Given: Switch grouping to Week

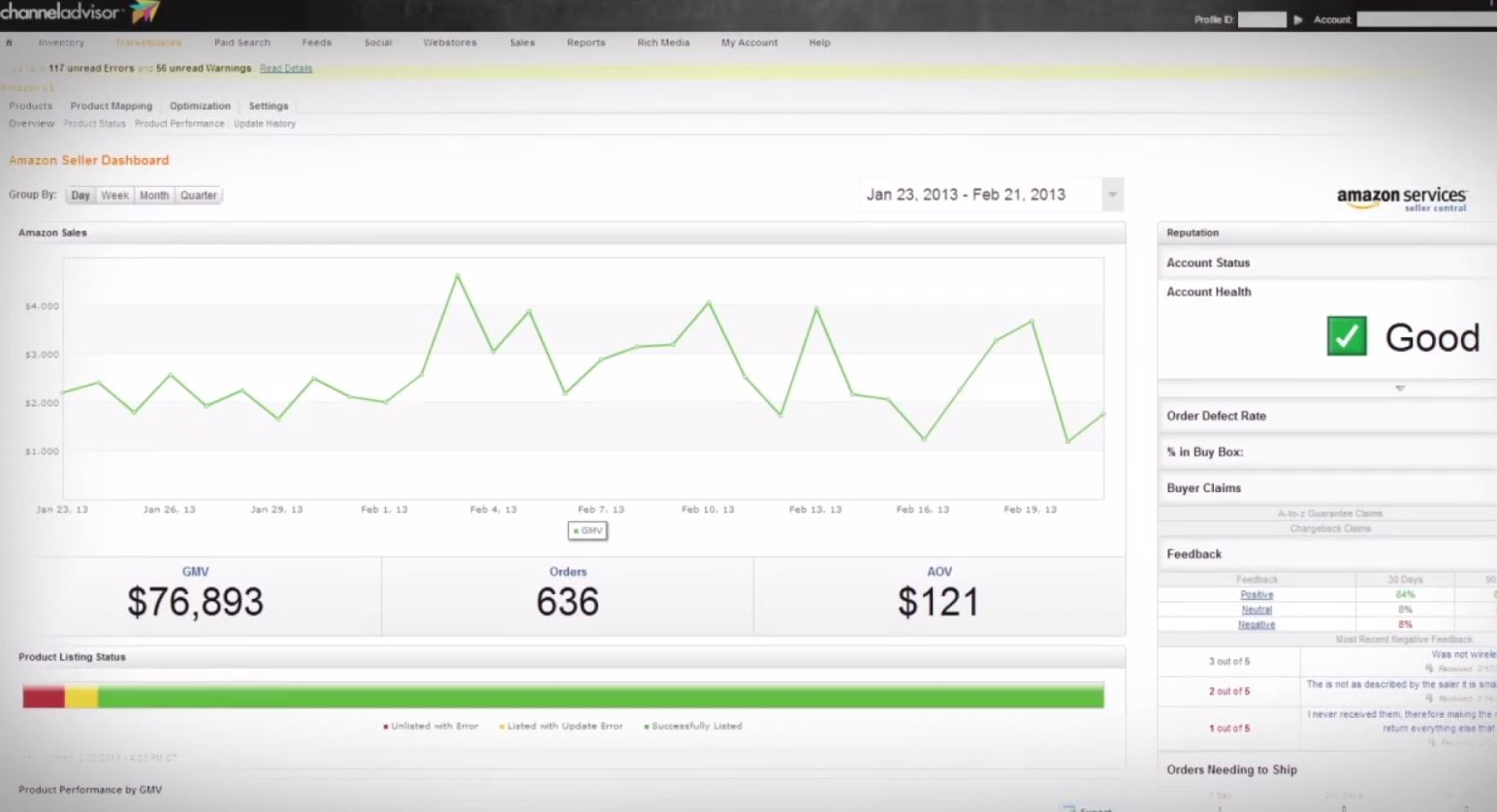Looking at the screenshot, I should [114, 196].
